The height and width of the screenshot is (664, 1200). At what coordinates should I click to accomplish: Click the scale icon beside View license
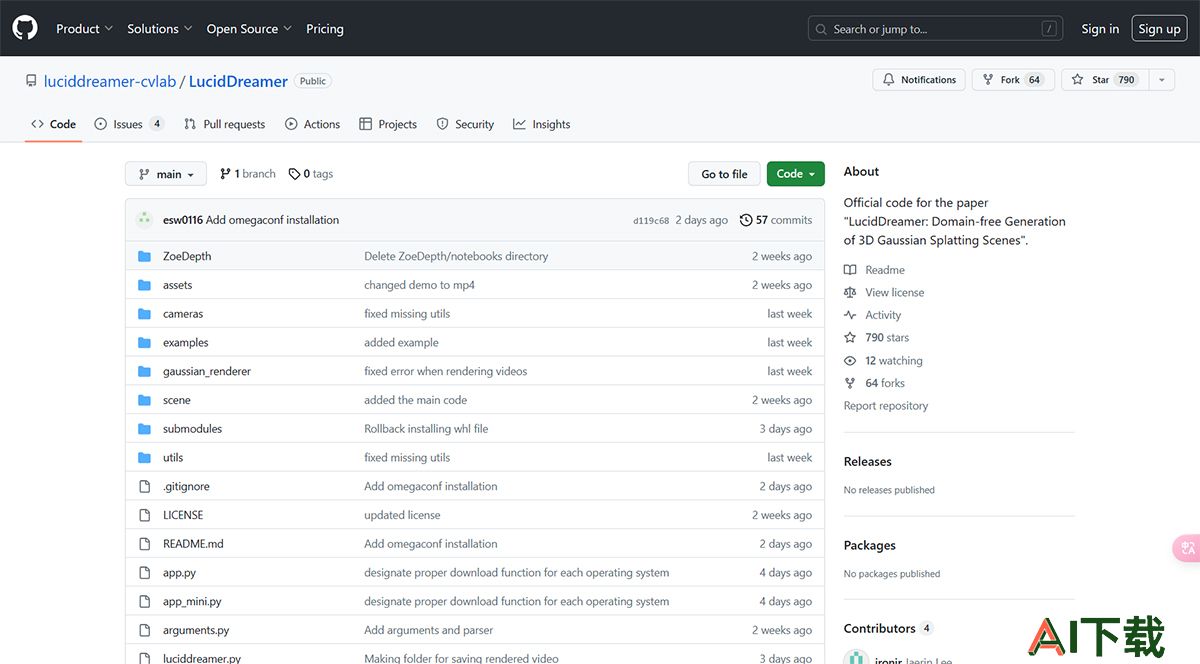tap(850, 293)
